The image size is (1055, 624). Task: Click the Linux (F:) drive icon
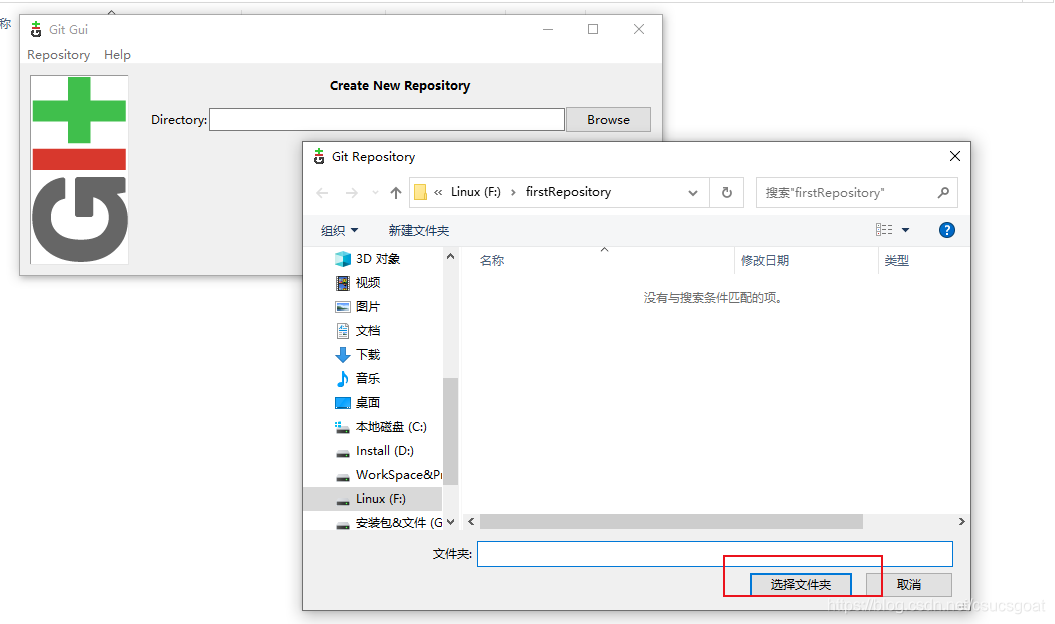point(343,501)
